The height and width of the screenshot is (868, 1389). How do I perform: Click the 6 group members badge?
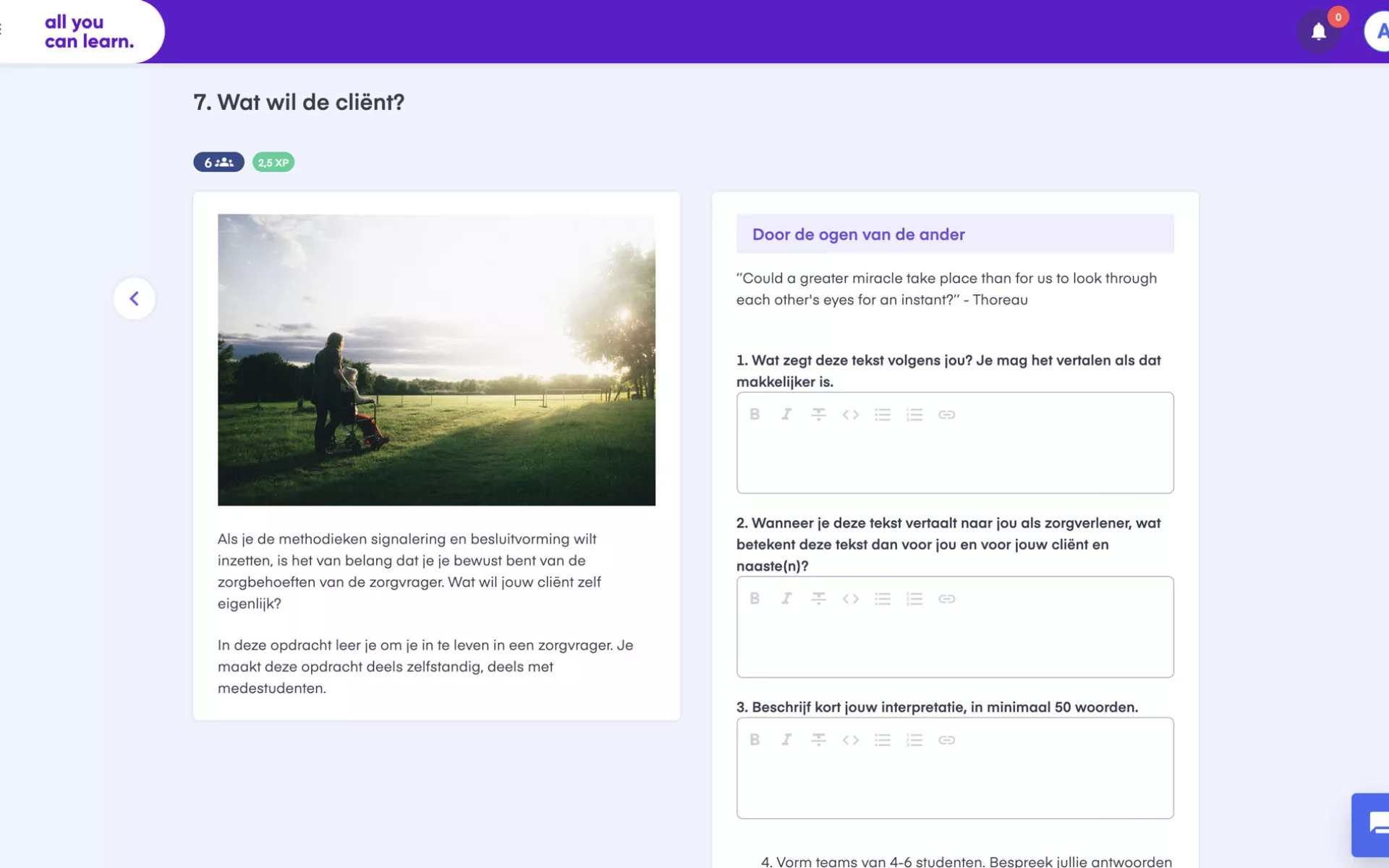(x=218, y=162)
